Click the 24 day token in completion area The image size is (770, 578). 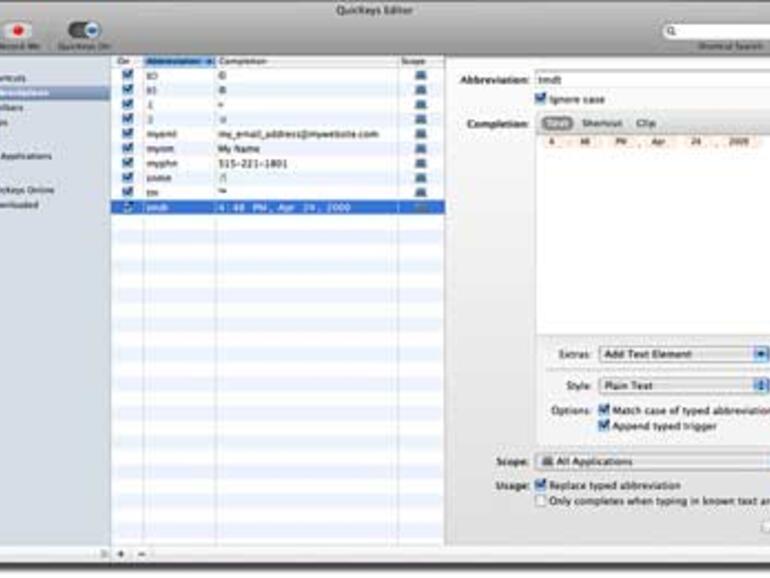point(696,142)
